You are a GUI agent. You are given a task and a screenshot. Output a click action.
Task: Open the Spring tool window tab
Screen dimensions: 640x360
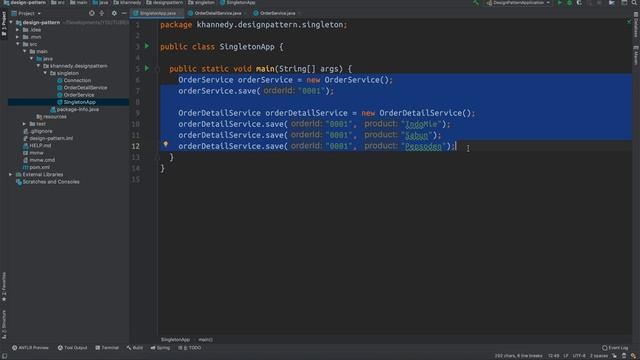tap(160, 348)
